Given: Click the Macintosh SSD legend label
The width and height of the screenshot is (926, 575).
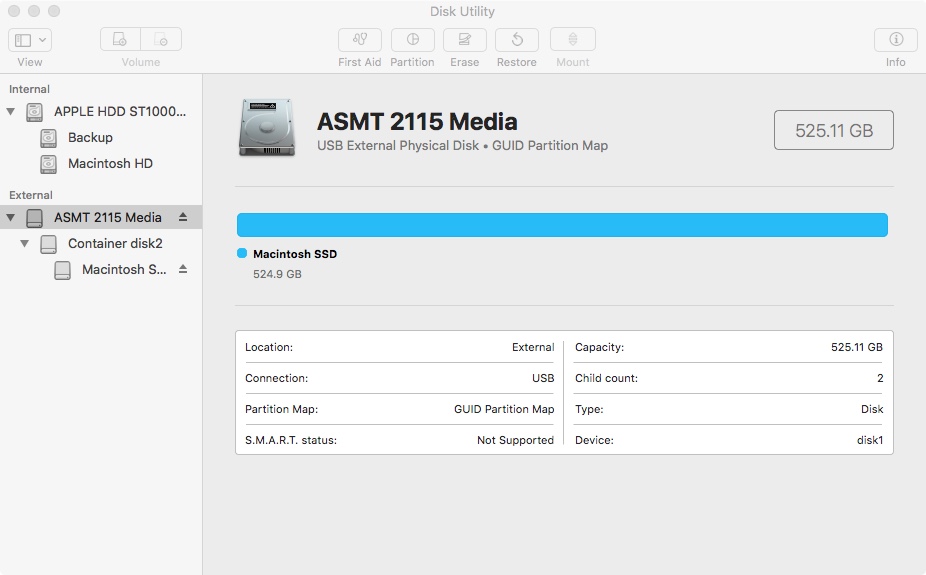Looking at the screenshot, I should click(295, 254).
